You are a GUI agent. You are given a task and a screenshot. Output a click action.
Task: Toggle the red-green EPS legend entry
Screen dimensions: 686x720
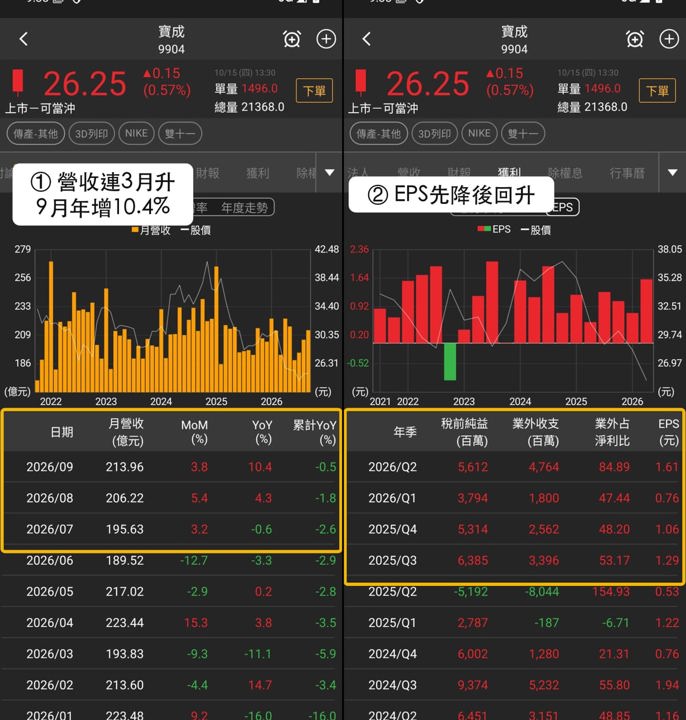pyautogui.click(x=494, y=229)
